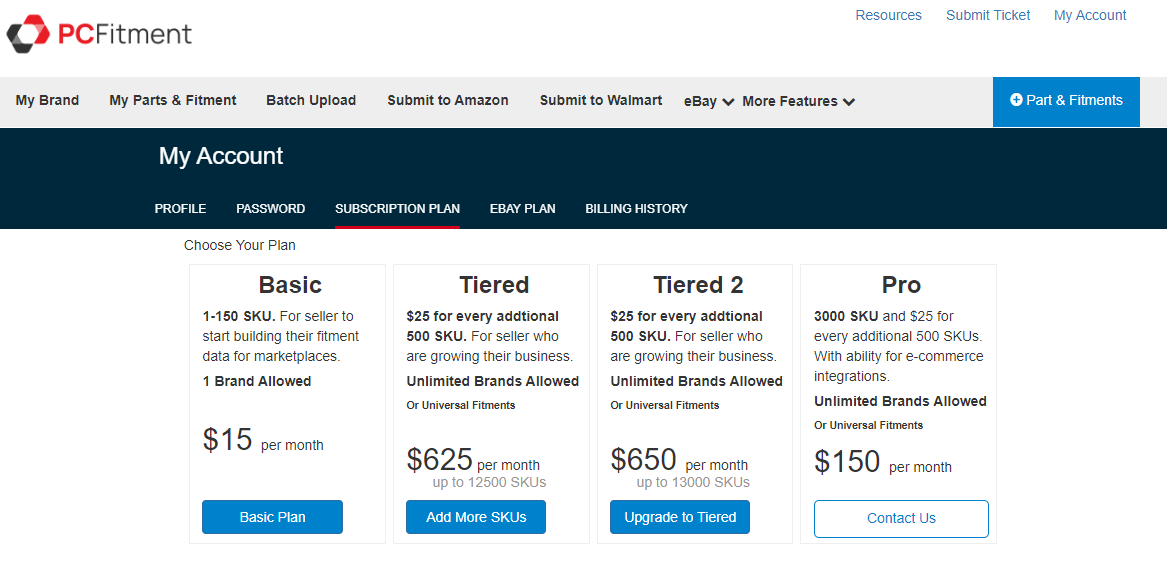Expand the eBay dropdown menu
This screenshot has width=1167, height=583.
tap(709, 101)
